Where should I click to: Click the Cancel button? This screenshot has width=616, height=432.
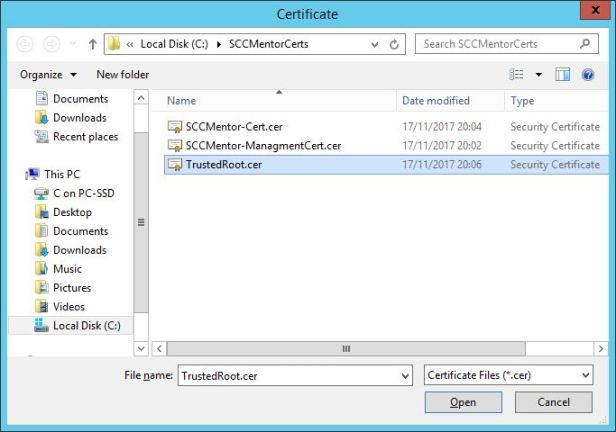click(x=553, y=402)
